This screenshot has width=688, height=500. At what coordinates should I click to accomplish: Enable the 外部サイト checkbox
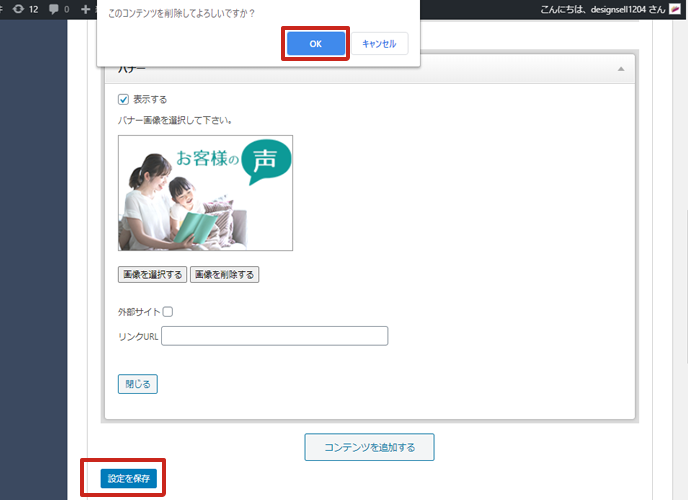pos(168,312)
